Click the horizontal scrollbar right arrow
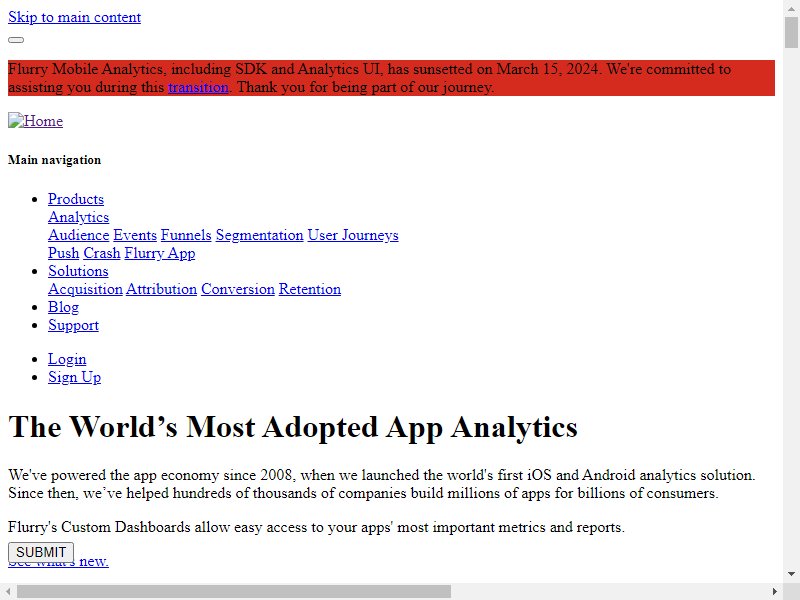 point(775,592)
